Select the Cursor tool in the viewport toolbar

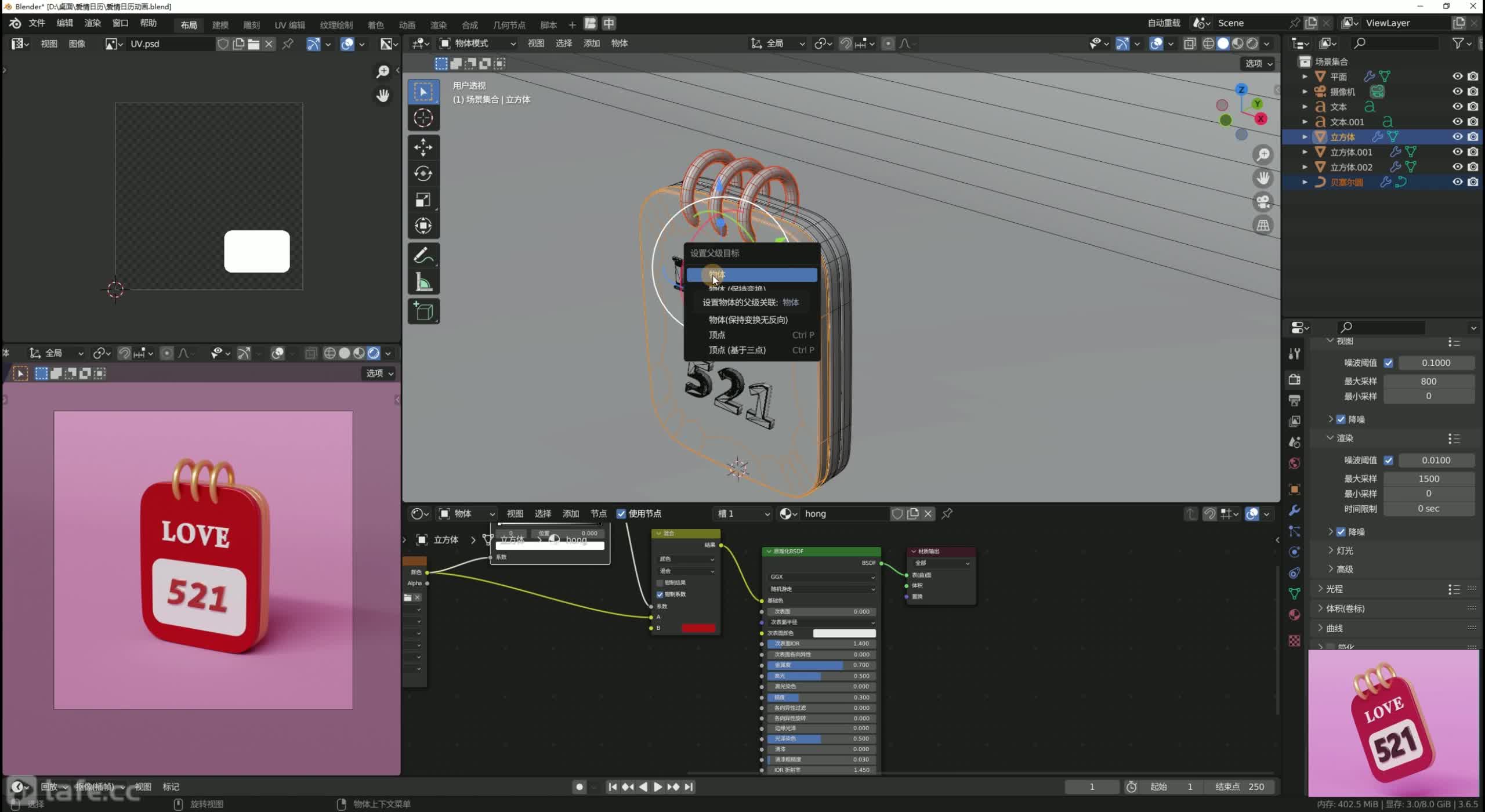pyautogui.click(x=423, y=118)
